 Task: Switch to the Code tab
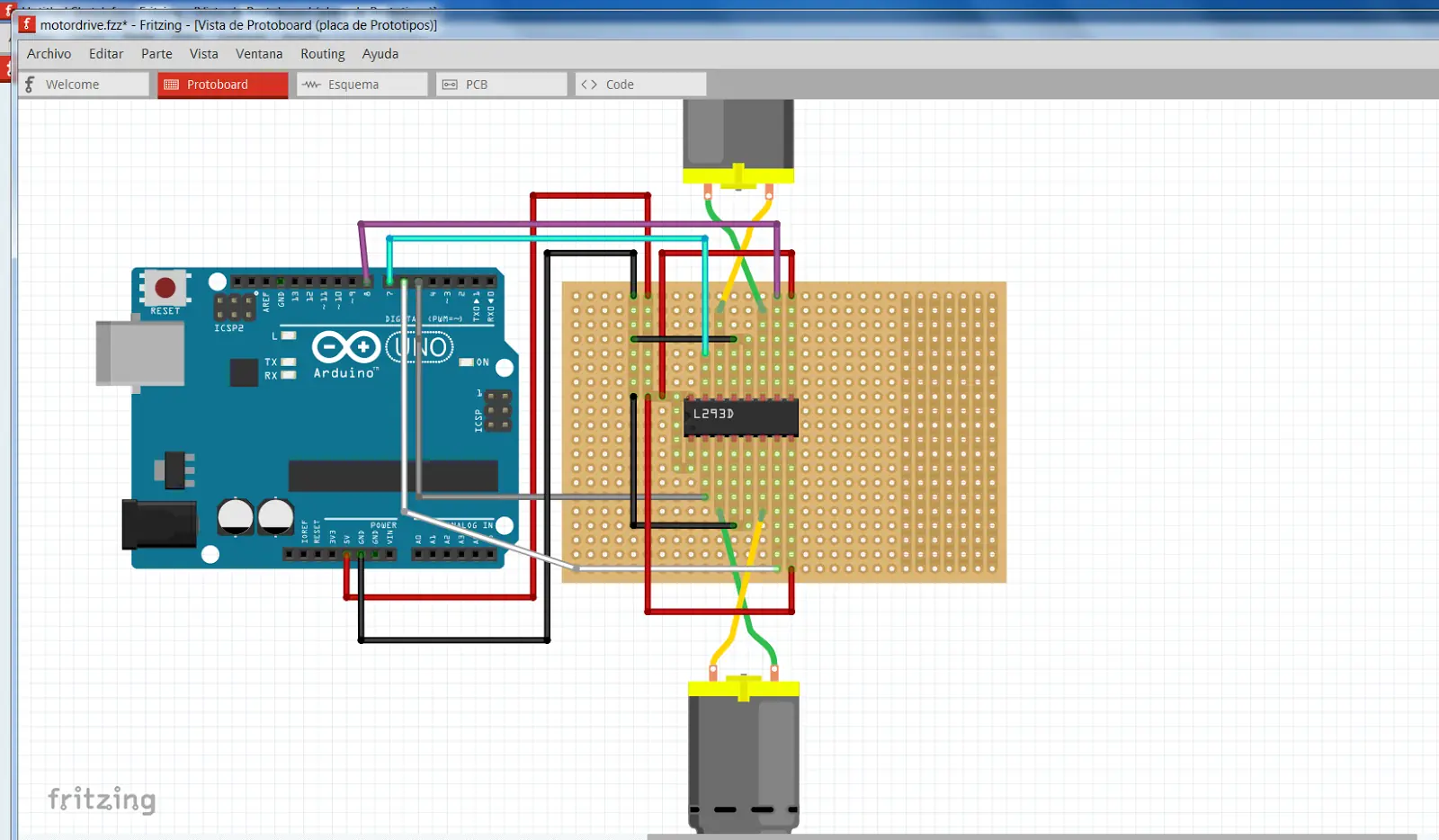click(x=641, y=85)
